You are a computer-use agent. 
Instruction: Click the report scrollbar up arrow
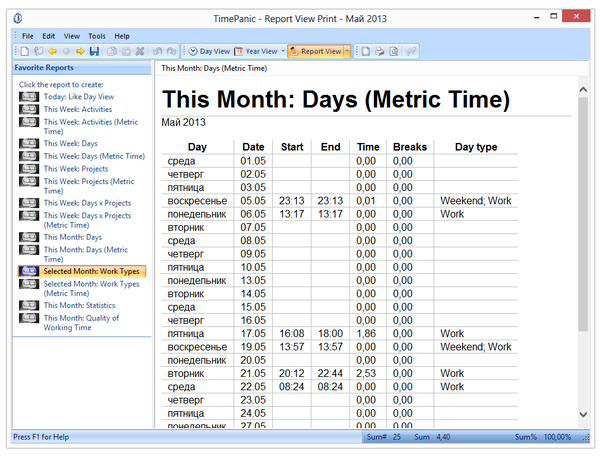point(583,90)
